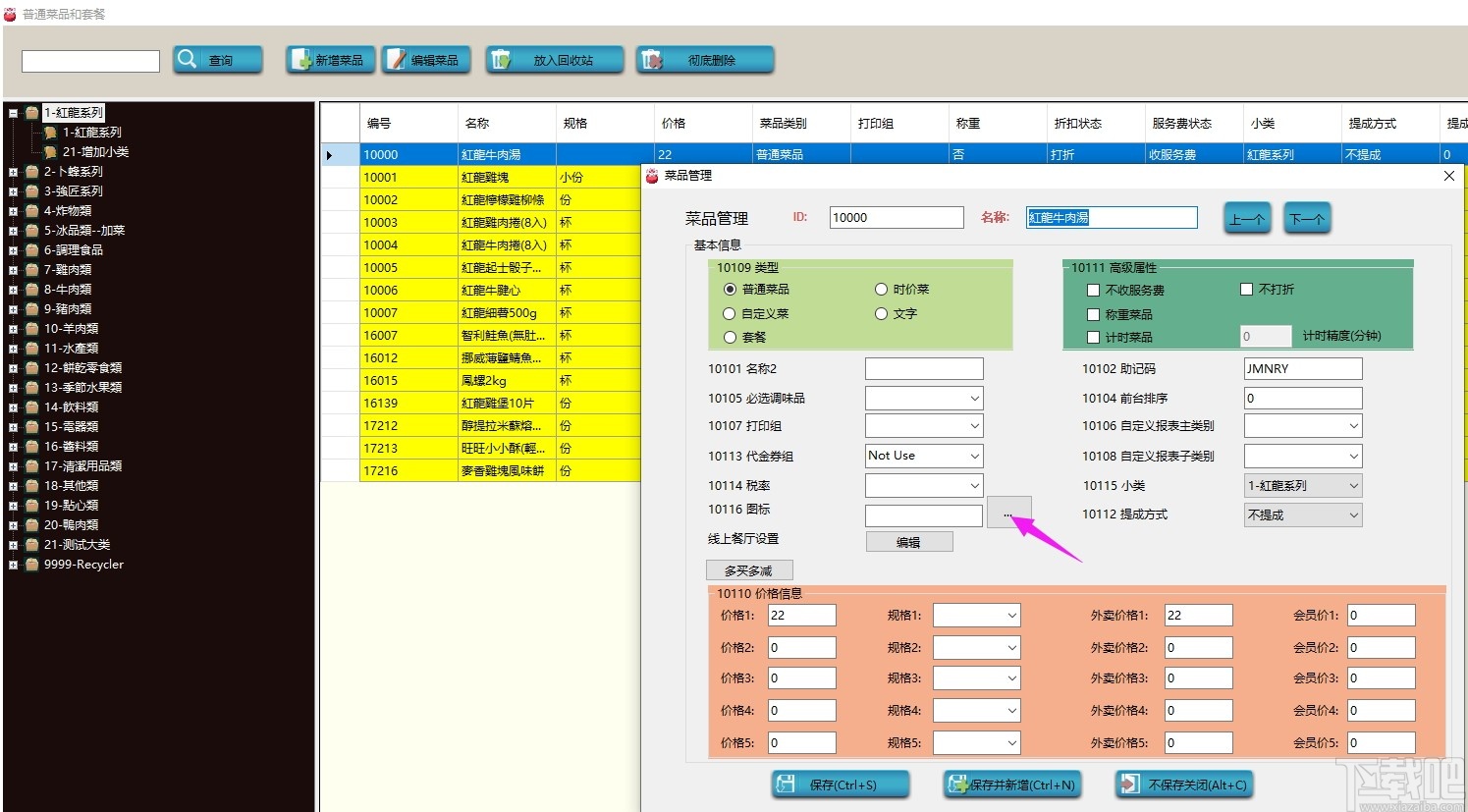Image resolution: width=1468 pixels, height=812 pixels.
Task: Click the 编辑 button for 线上餐厅设置
Action: [909, 542]
